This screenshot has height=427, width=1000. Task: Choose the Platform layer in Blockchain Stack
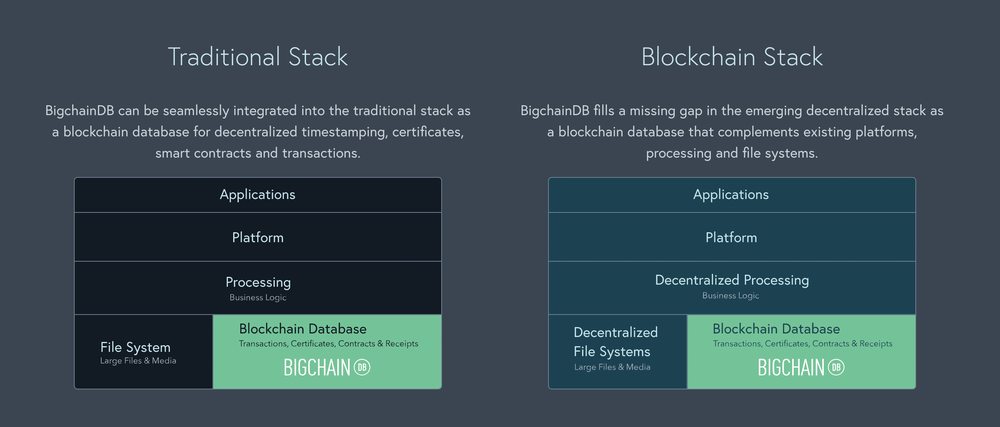coord(732,238)
